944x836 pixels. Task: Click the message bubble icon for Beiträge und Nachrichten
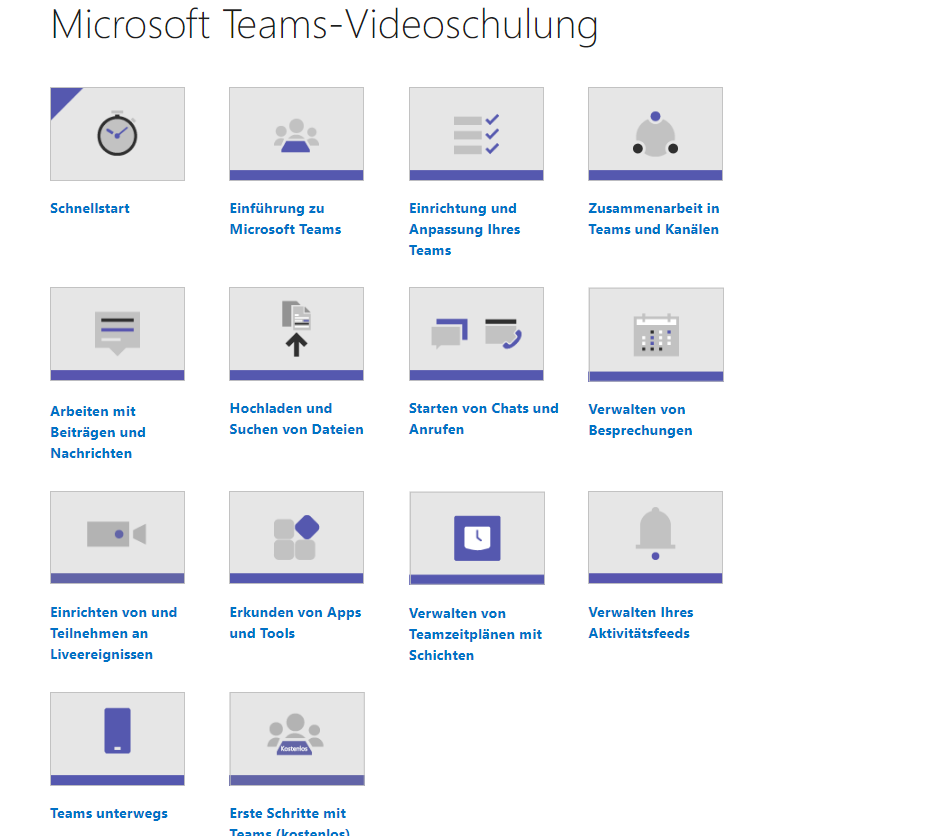[117, 334]
